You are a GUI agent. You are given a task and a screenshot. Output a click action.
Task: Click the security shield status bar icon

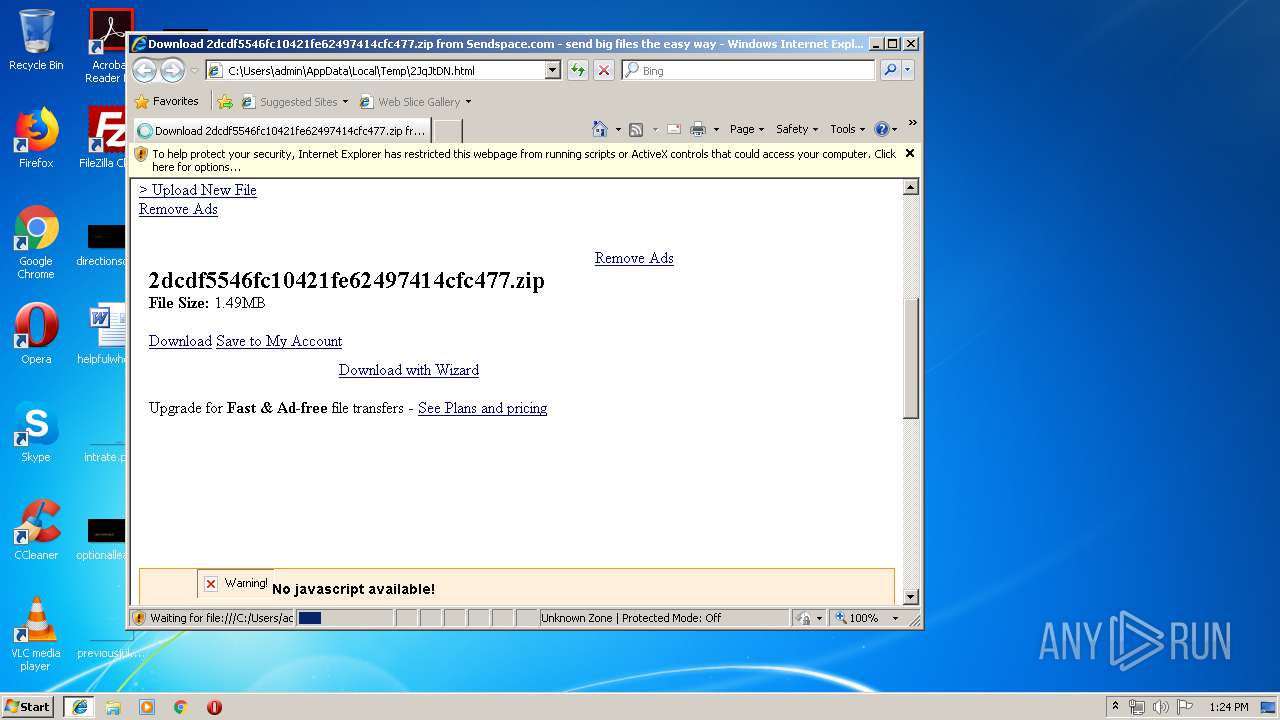139,618
